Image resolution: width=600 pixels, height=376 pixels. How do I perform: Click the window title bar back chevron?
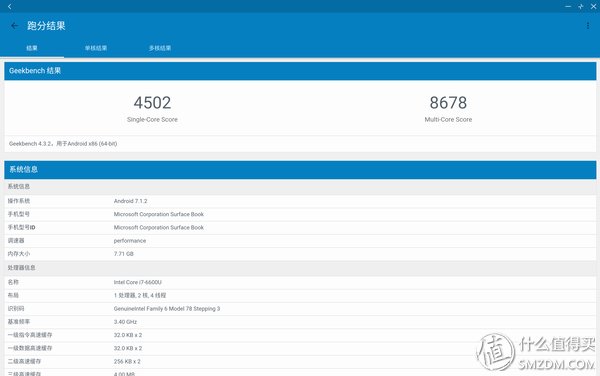click(x=10, y=6)
